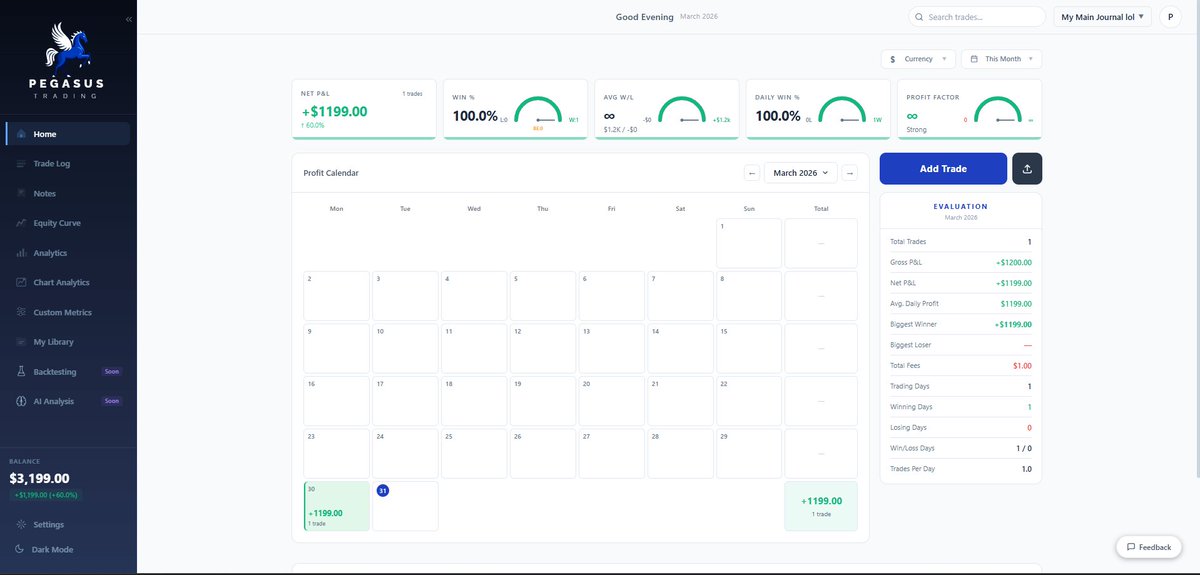Click the Home house icon
The height and width of the screenshot is (575, 1200).
[21, 134]
